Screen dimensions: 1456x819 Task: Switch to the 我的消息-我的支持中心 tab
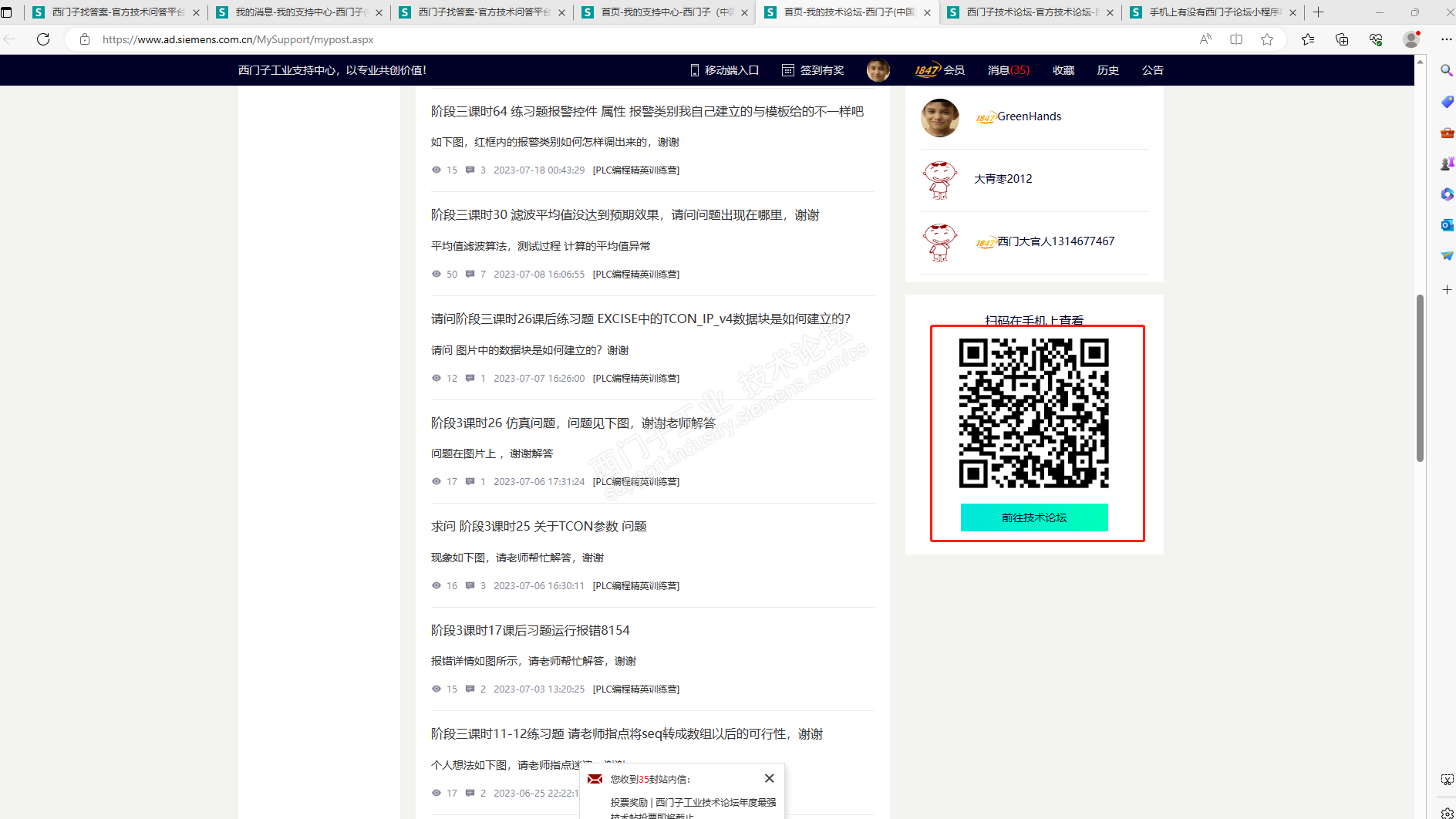(300, 12)
